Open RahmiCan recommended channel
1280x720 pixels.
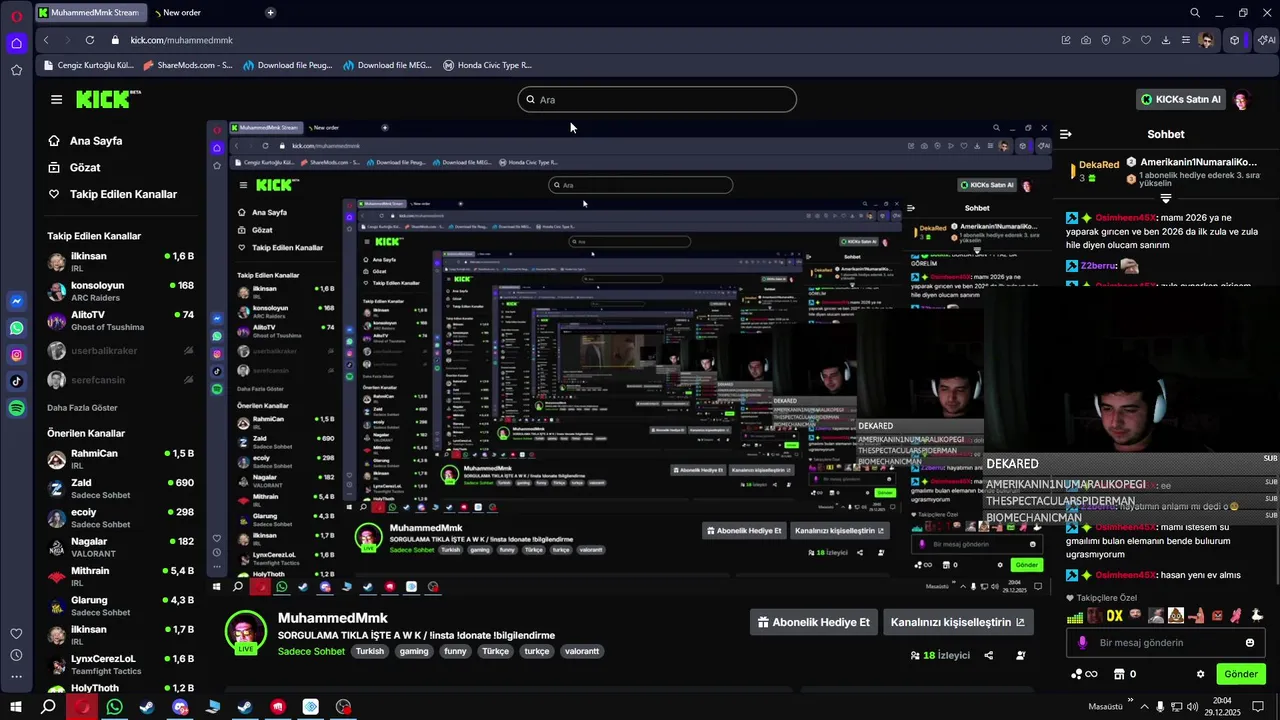120,459
